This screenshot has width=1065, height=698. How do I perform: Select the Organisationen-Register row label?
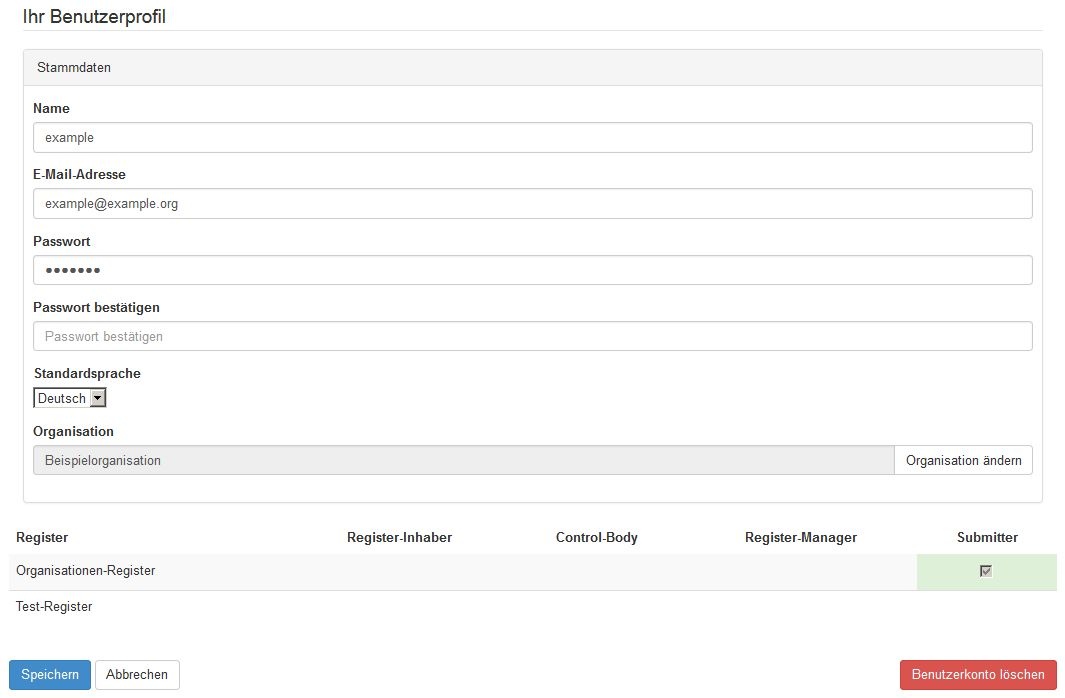(x=86, y=571)
